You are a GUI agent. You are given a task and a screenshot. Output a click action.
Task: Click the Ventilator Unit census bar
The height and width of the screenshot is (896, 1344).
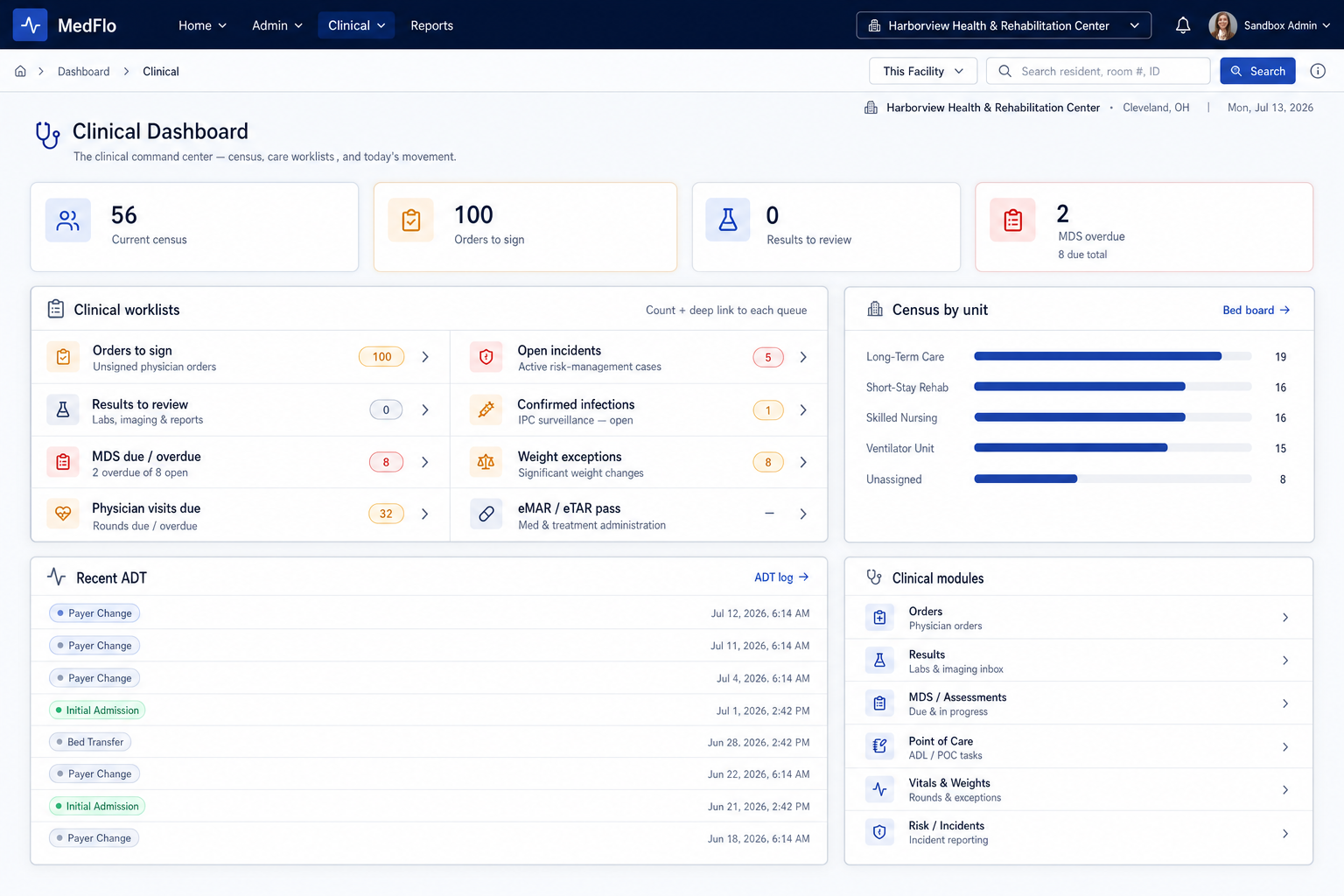[x=1112, y=448]
